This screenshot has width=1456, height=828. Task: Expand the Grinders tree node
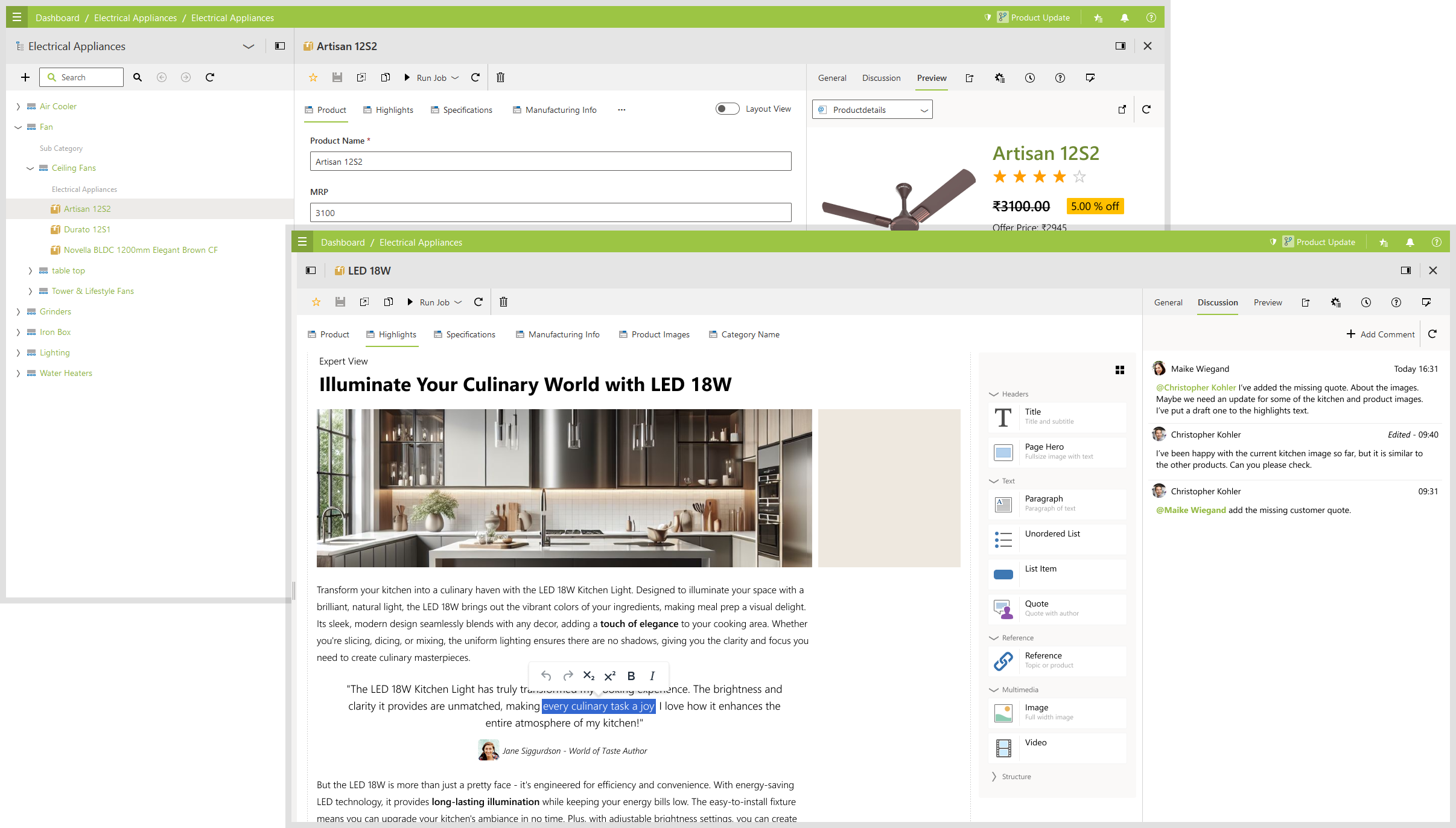18,311
